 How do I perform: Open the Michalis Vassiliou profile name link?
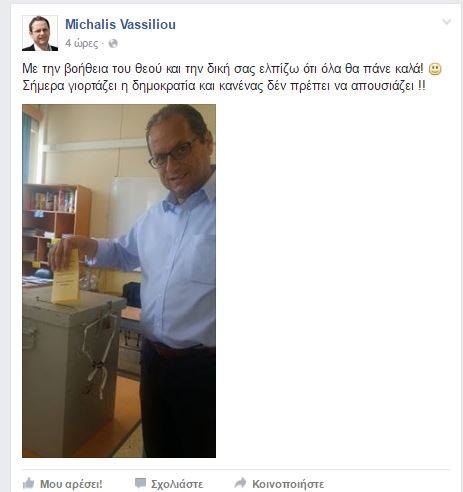[120, 24]
